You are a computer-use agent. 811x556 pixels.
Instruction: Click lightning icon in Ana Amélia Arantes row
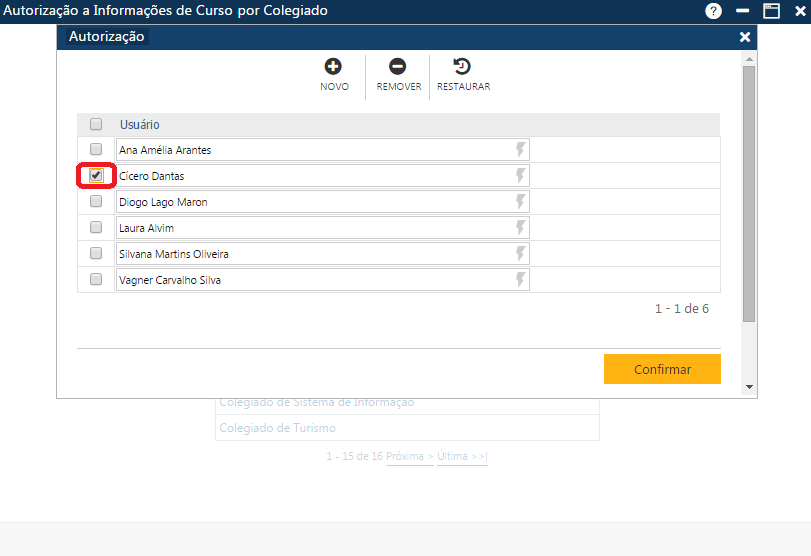tap(520, 150)
